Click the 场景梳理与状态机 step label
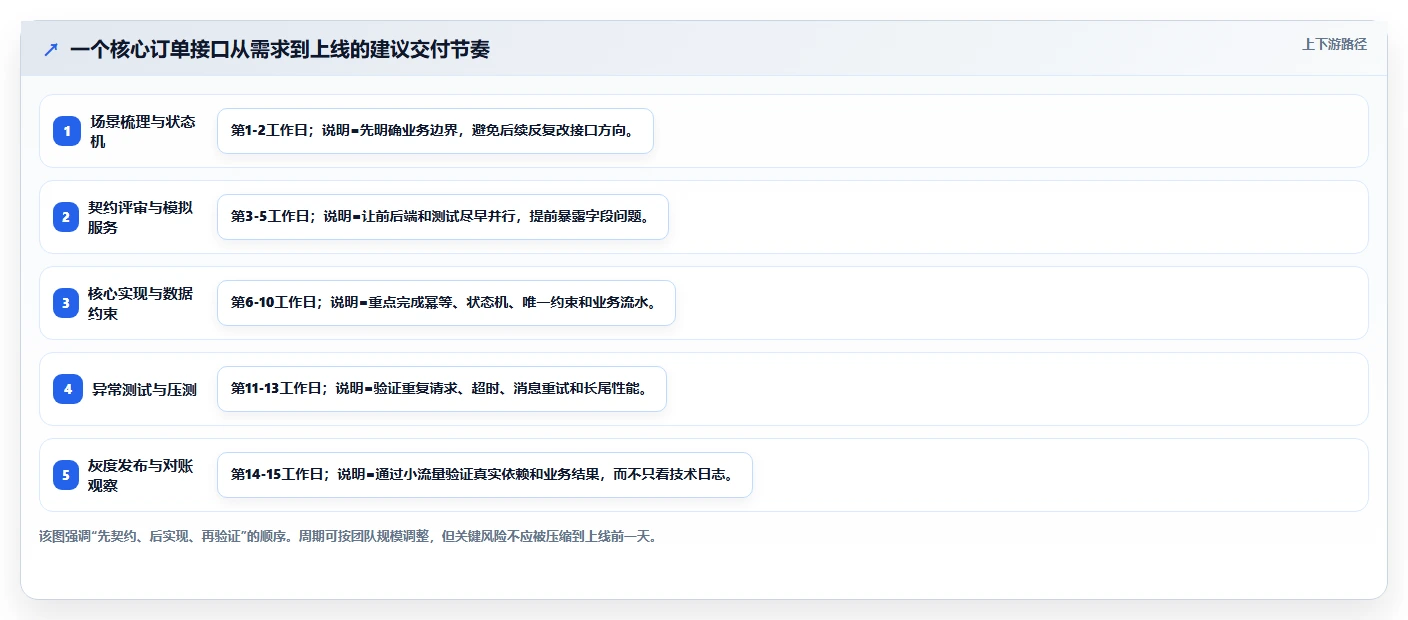This screenshot has height=620, width=1408. 143,131
